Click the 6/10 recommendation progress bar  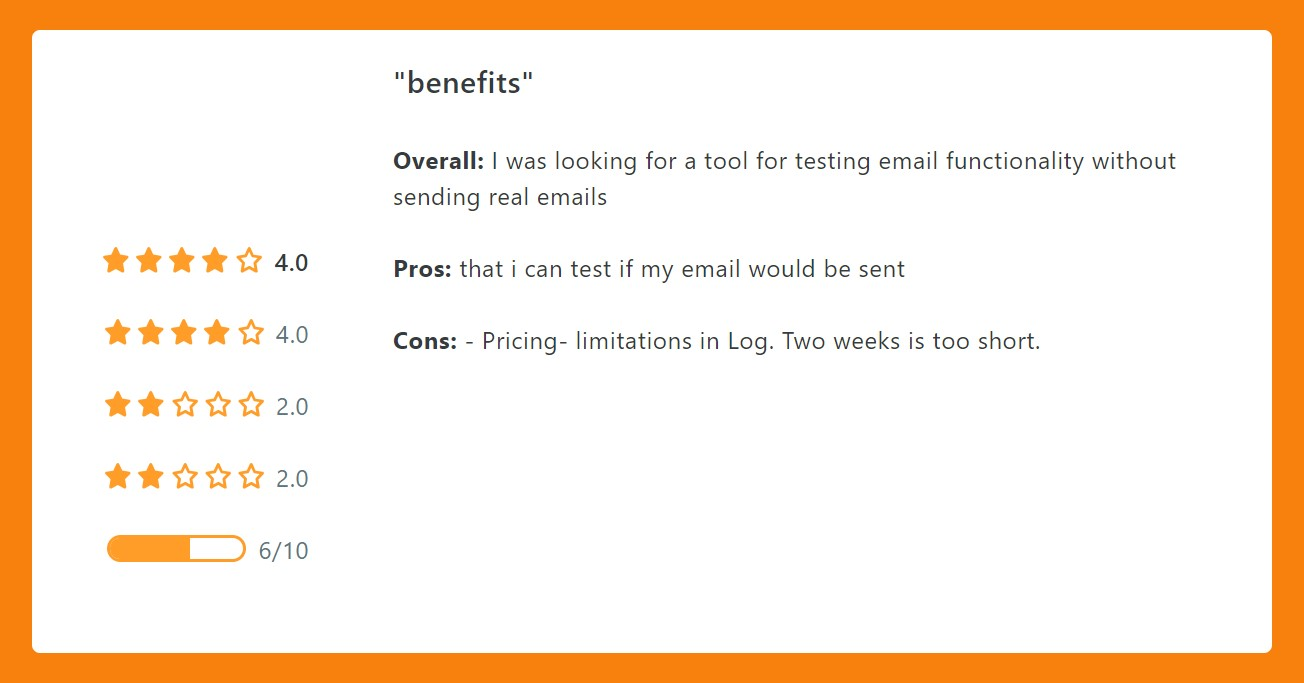(x=176, y=549)
